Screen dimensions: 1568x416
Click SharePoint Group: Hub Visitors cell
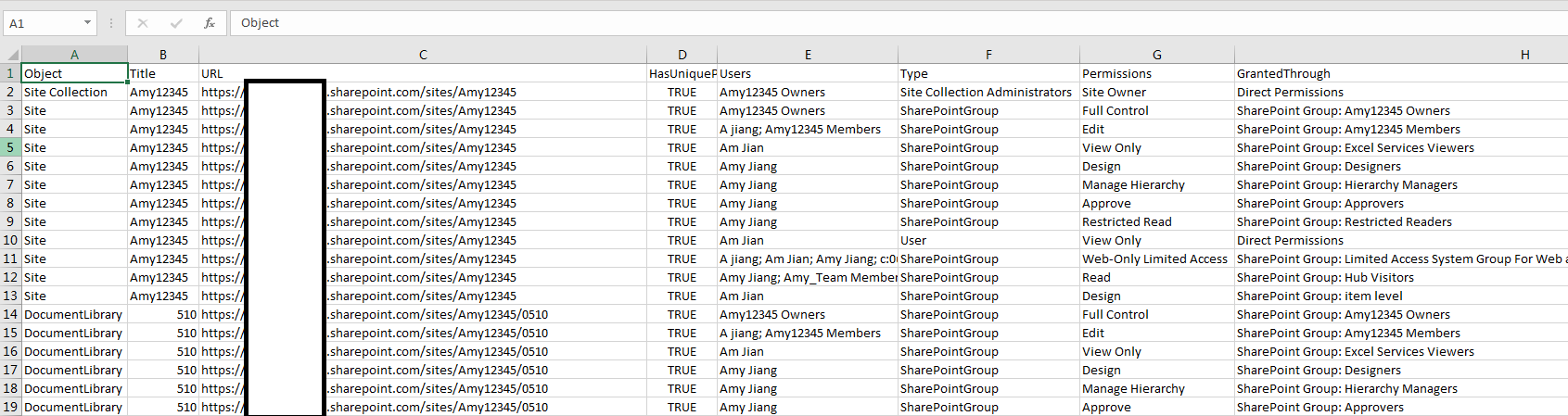(x=1401, y=277)
